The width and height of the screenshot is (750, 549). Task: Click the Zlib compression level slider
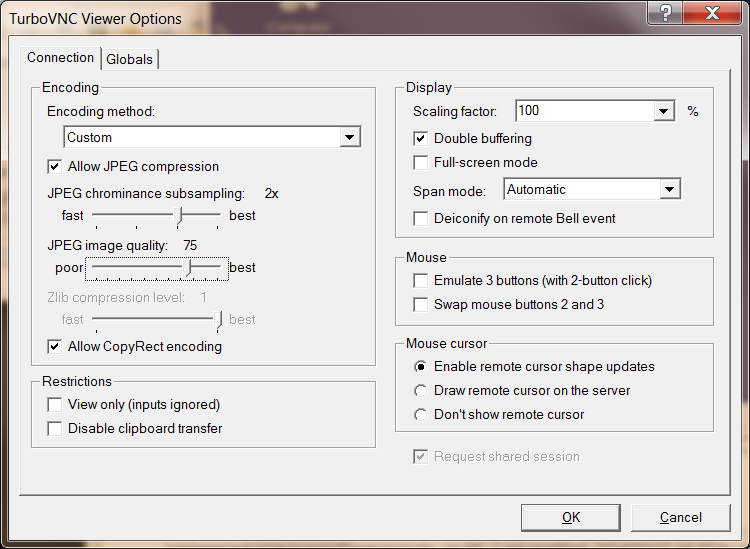pyautogui.click(x=156, y=320)
